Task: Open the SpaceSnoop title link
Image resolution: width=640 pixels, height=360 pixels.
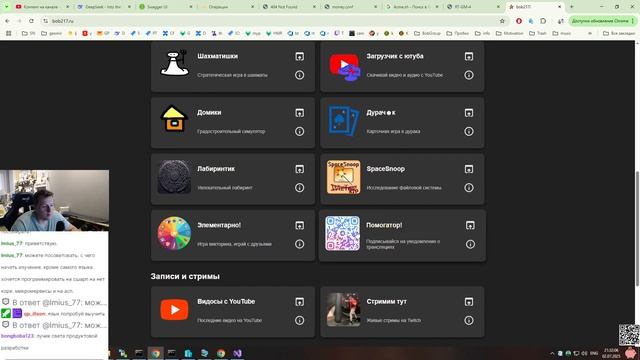Action: [x=385, y=169]
